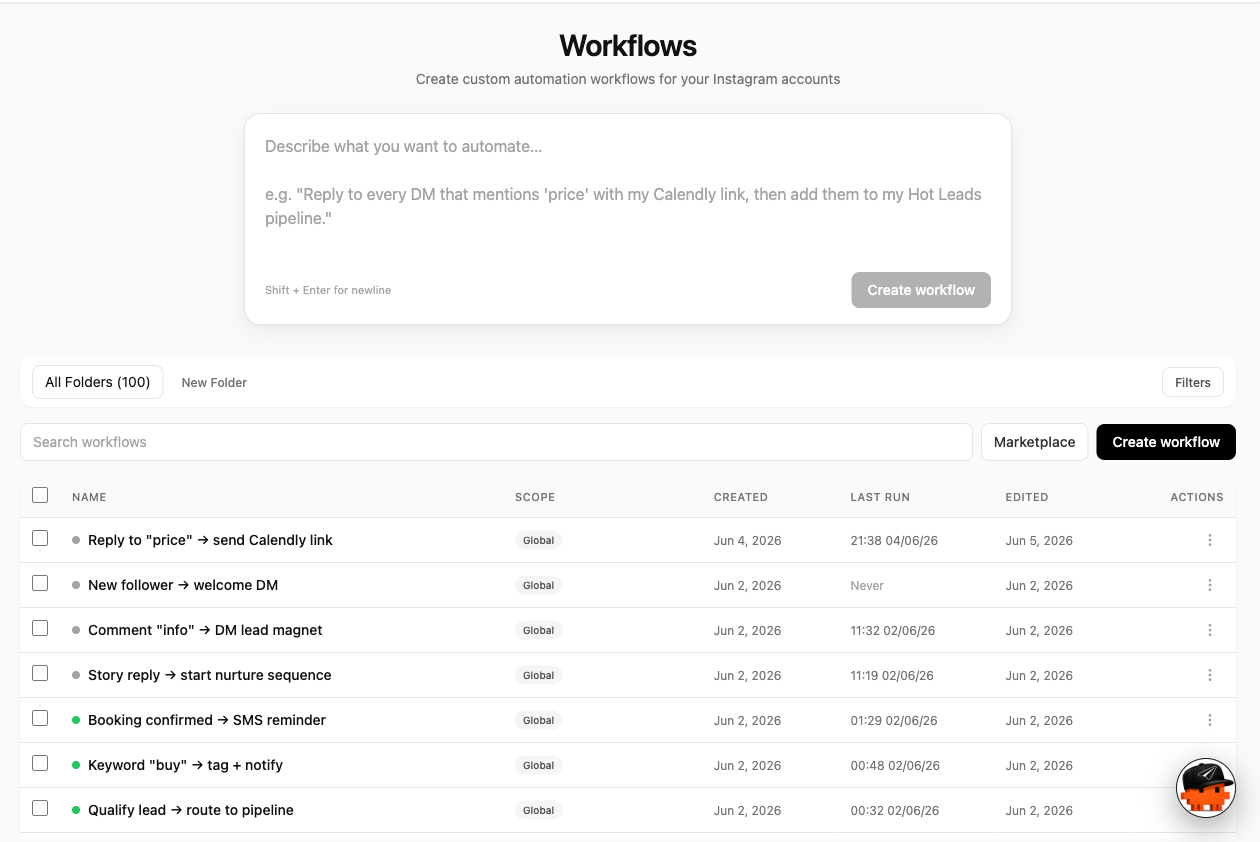Open Story reply → start nurture sequence
This screenshot has width=1260, height=842.
click(210, 675)
